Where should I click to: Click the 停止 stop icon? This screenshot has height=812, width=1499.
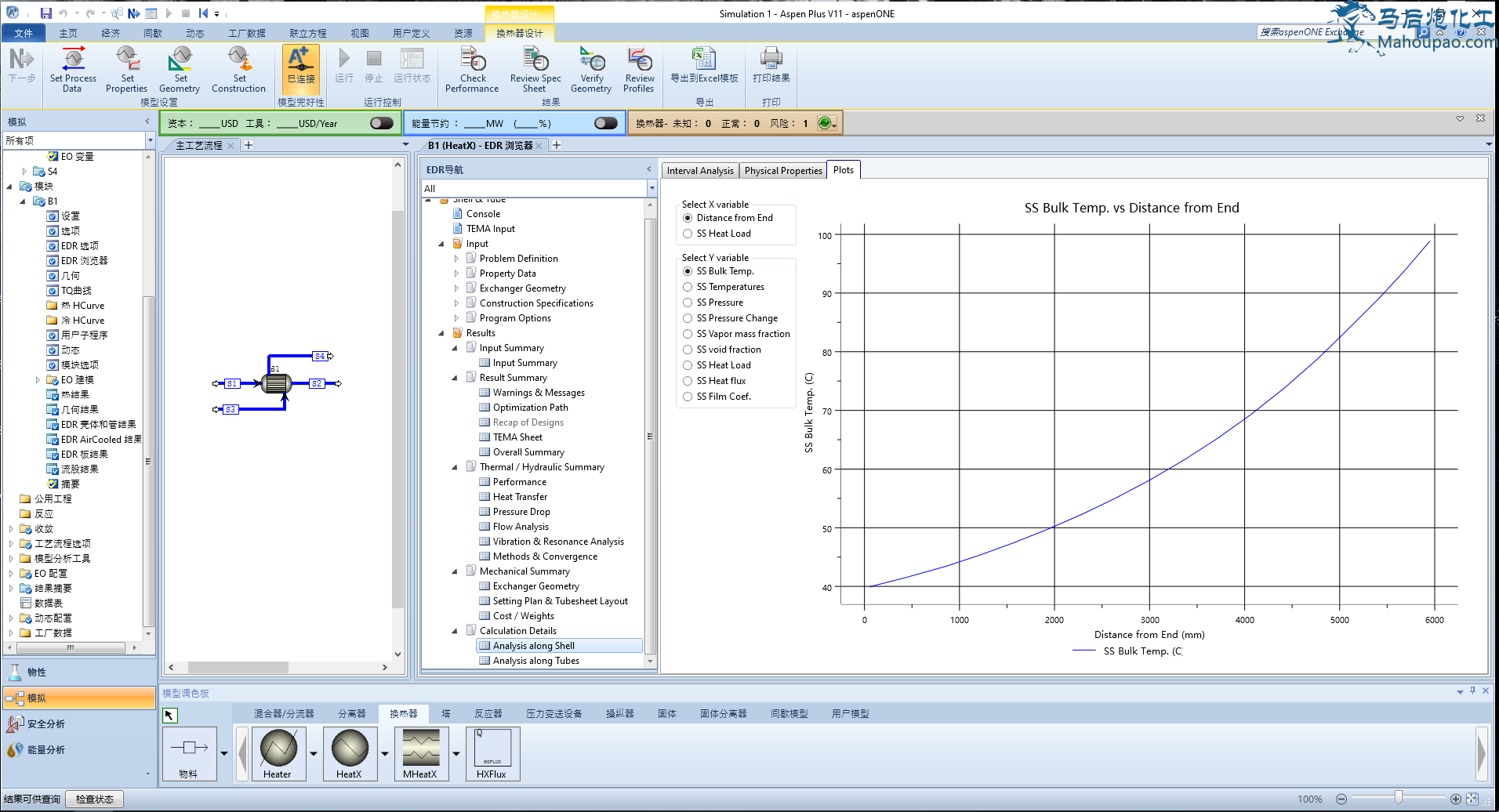pyautogui.click(x=374, y=66)
